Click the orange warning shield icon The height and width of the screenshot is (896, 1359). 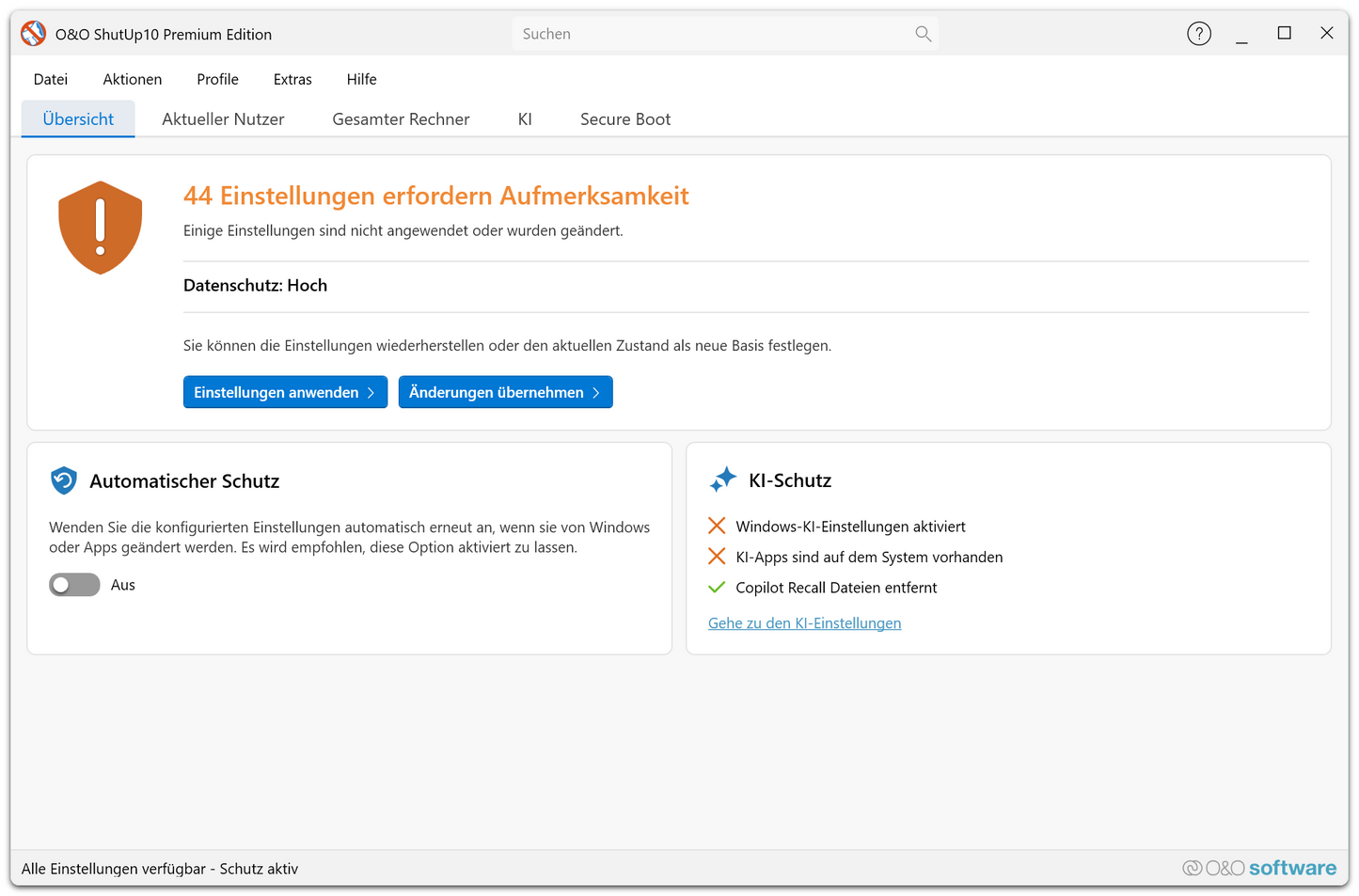[x=101, y=228]
